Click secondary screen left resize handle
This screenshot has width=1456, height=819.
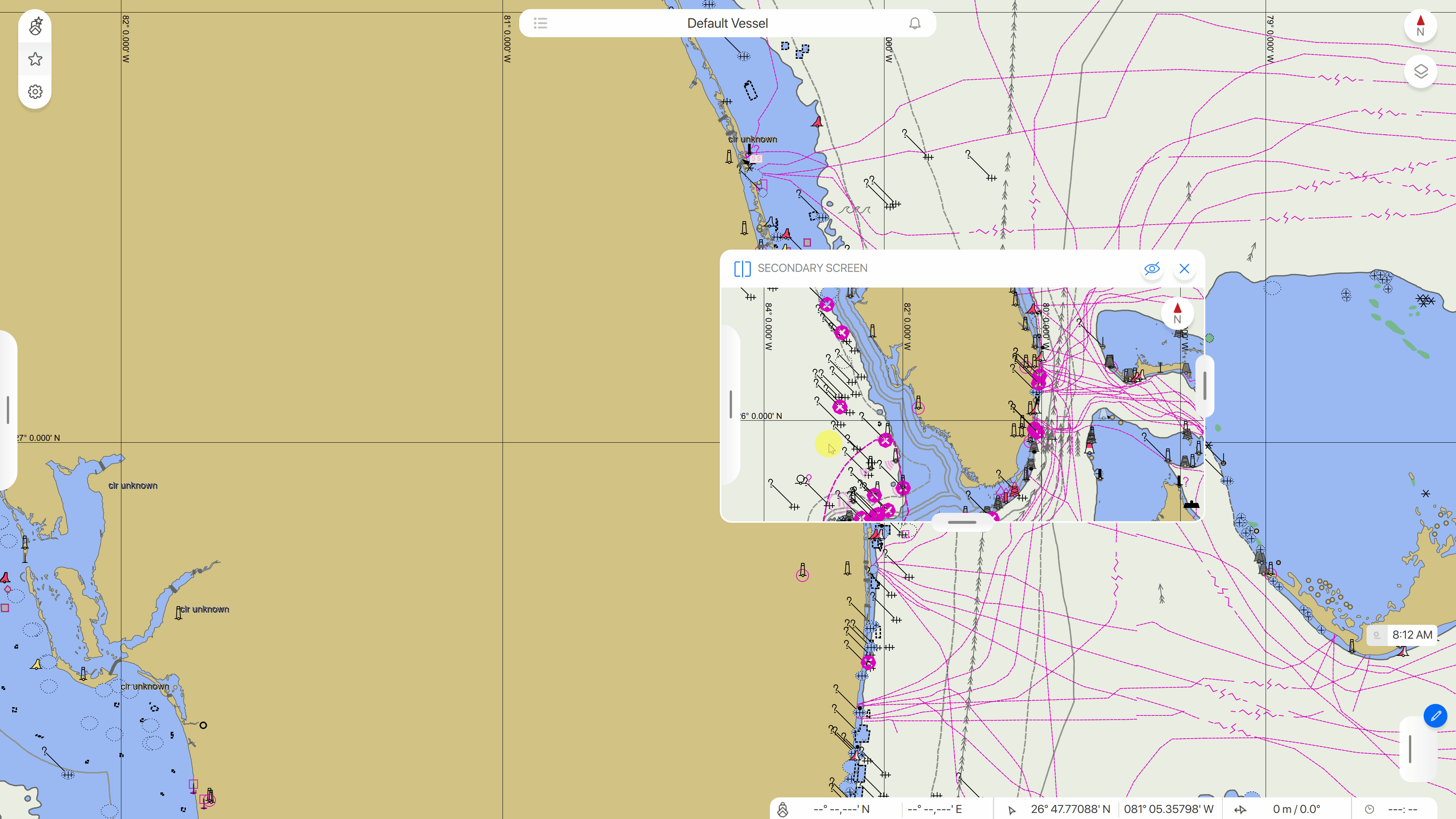731,405
